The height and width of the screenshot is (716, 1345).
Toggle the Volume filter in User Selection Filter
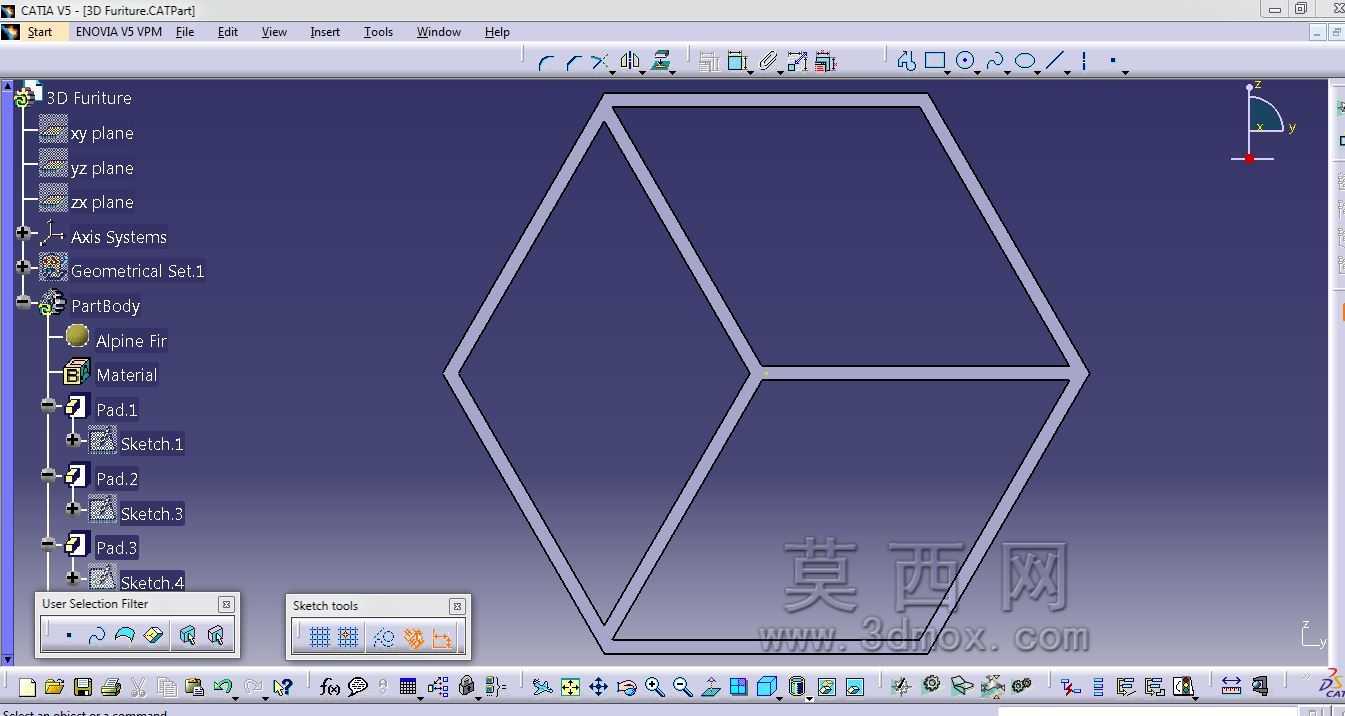(153, 635)
